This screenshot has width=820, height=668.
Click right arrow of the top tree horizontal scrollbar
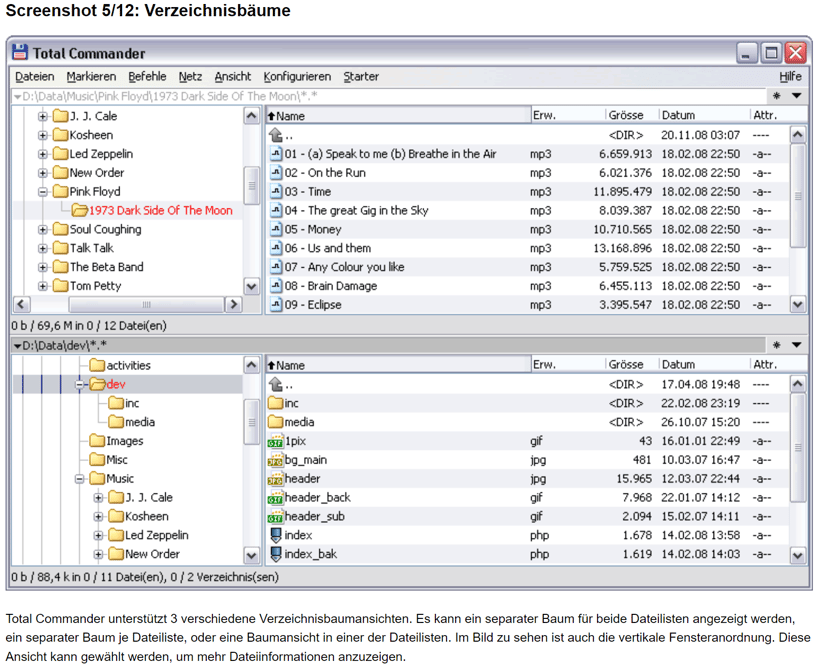(234, 305)
